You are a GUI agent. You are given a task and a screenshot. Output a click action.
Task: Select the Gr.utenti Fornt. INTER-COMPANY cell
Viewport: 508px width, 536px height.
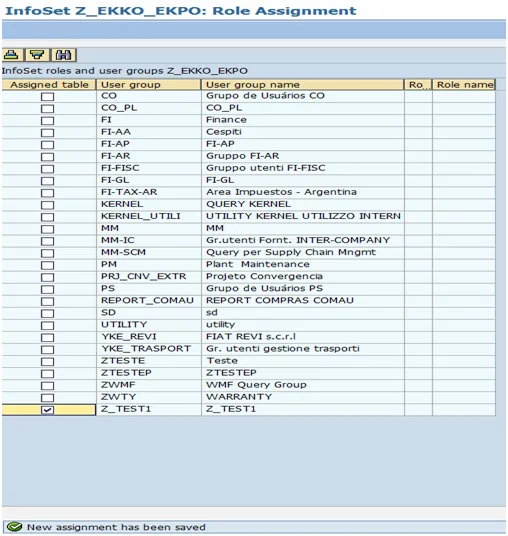pos(303,240)
